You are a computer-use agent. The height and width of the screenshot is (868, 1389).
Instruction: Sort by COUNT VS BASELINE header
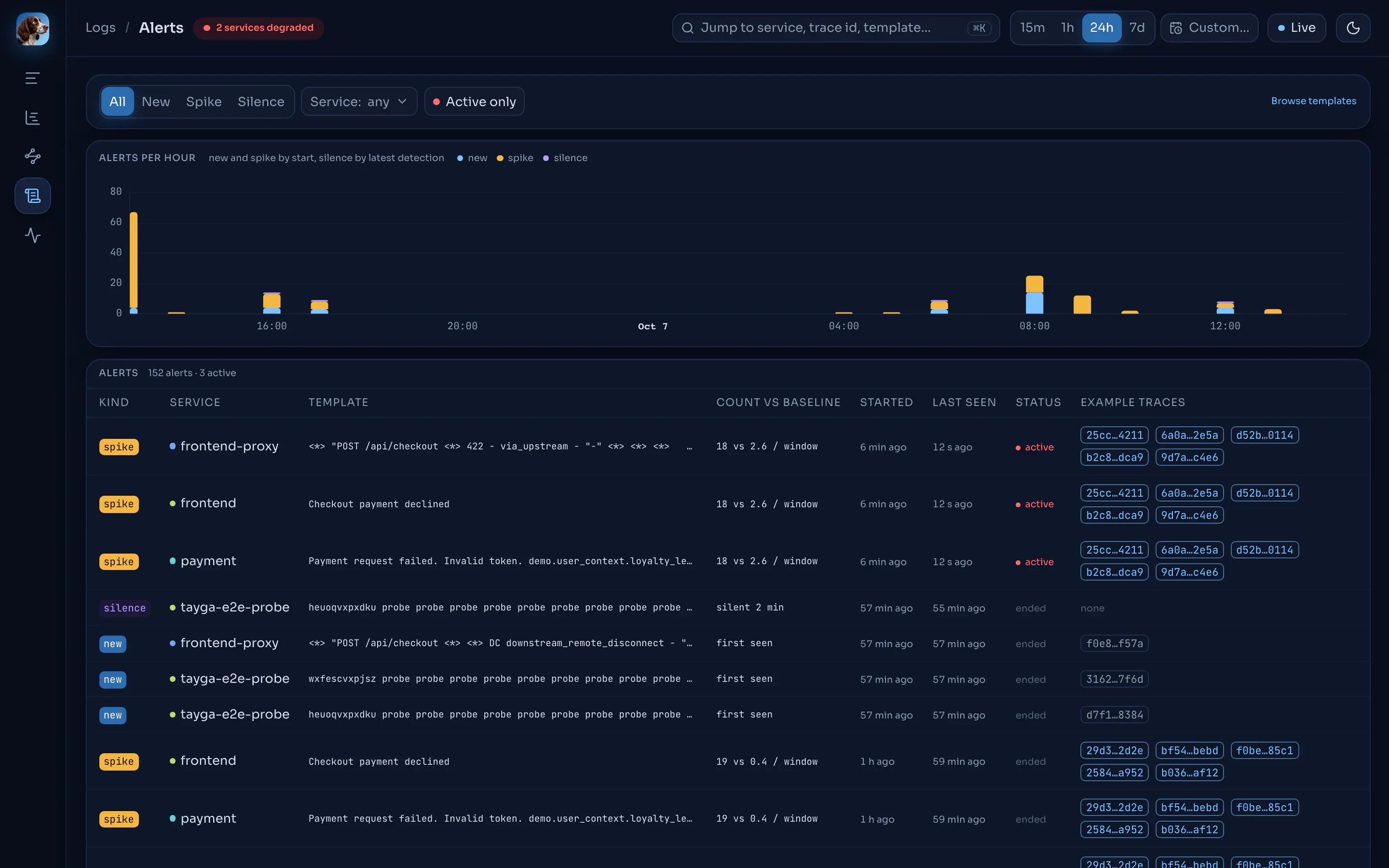[778, 403]
